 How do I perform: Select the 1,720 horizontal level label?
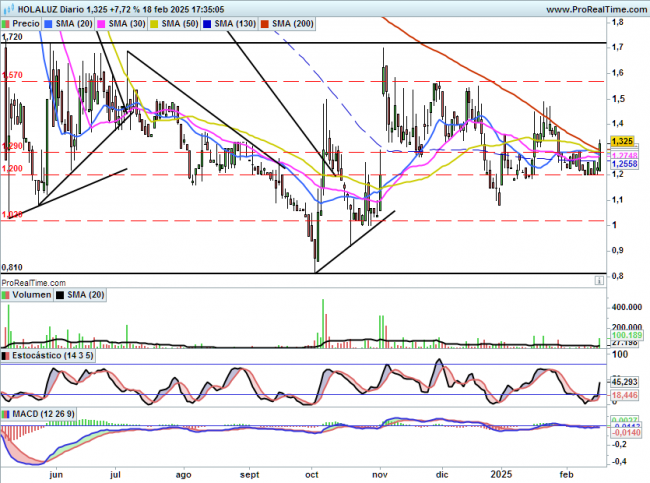click(12, 37)
